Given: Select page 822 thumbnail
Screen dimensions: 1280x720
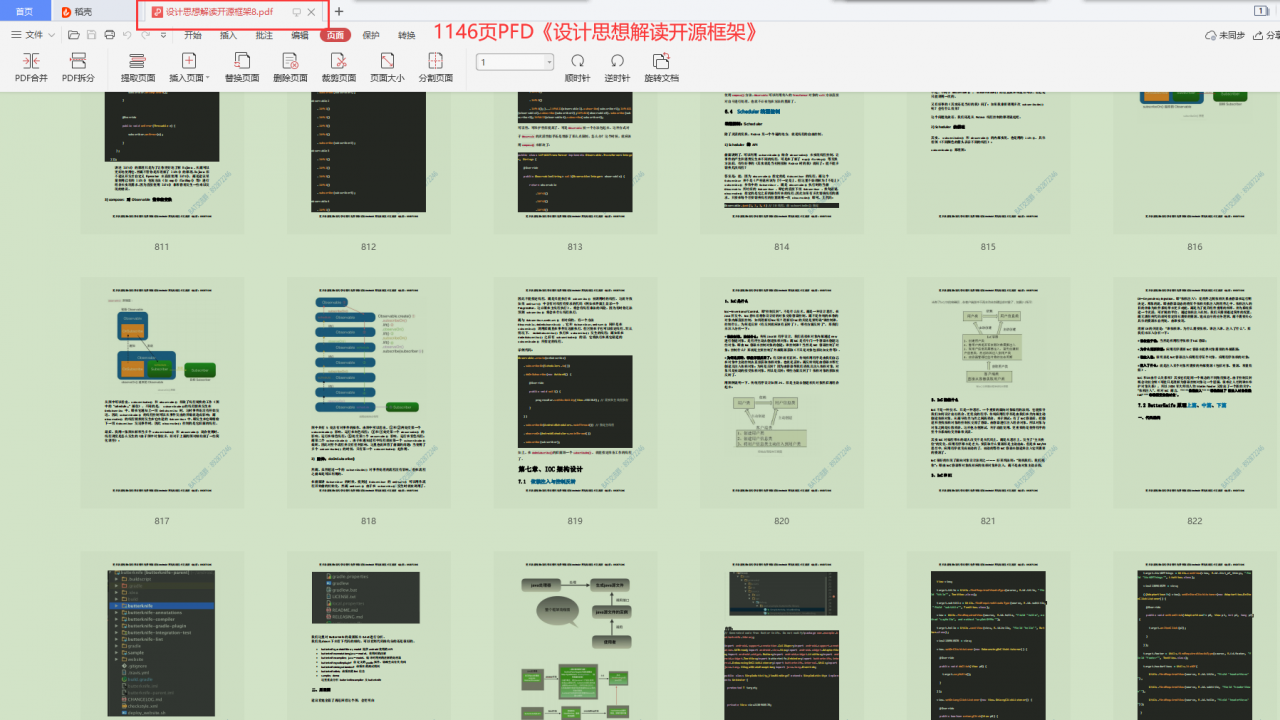Looking at the screenshot, I should [1195, 393].
